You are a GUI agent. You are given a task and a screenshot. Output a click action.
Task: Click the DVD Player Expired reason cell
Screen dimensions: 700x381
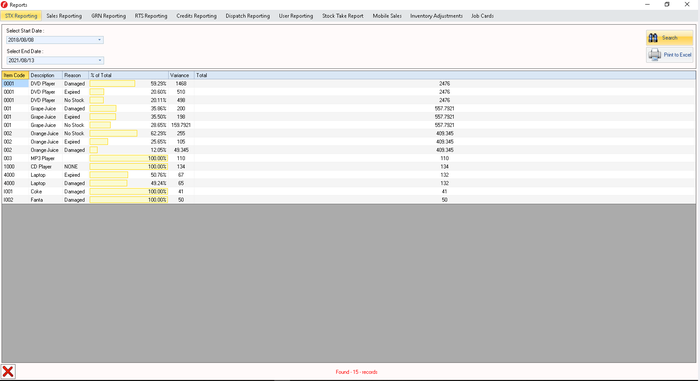click(x=75, y=92)
